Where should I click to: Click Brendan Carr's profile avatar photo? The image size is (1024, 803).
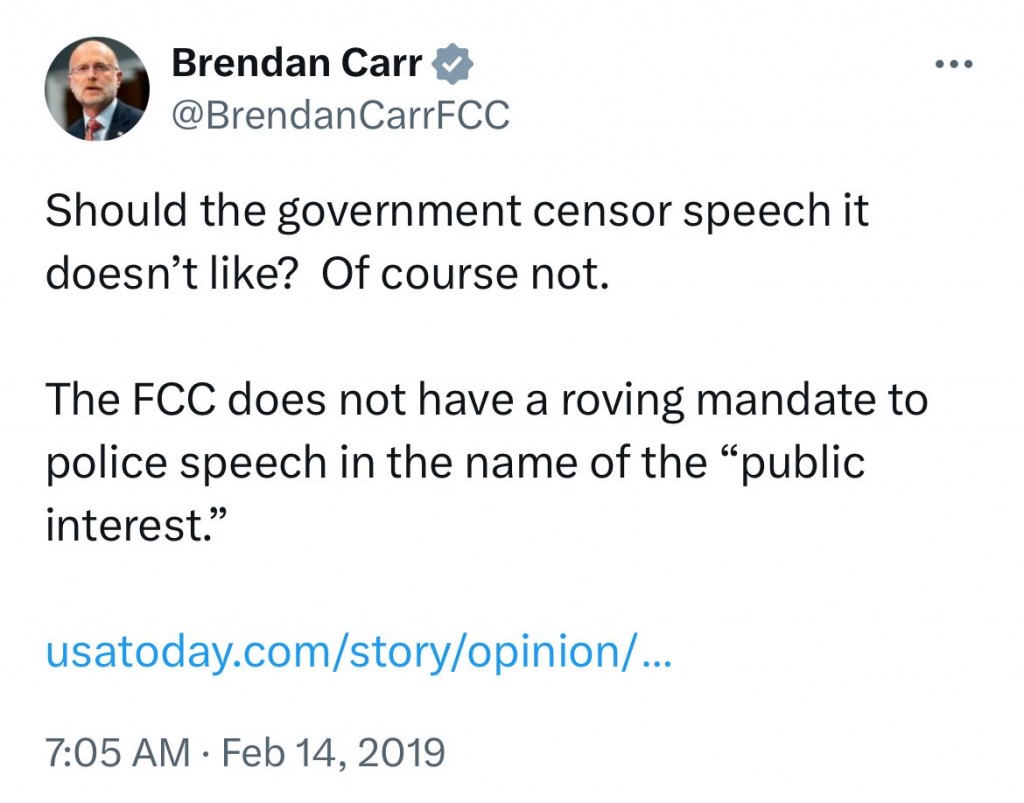click(x=97, y=89)
